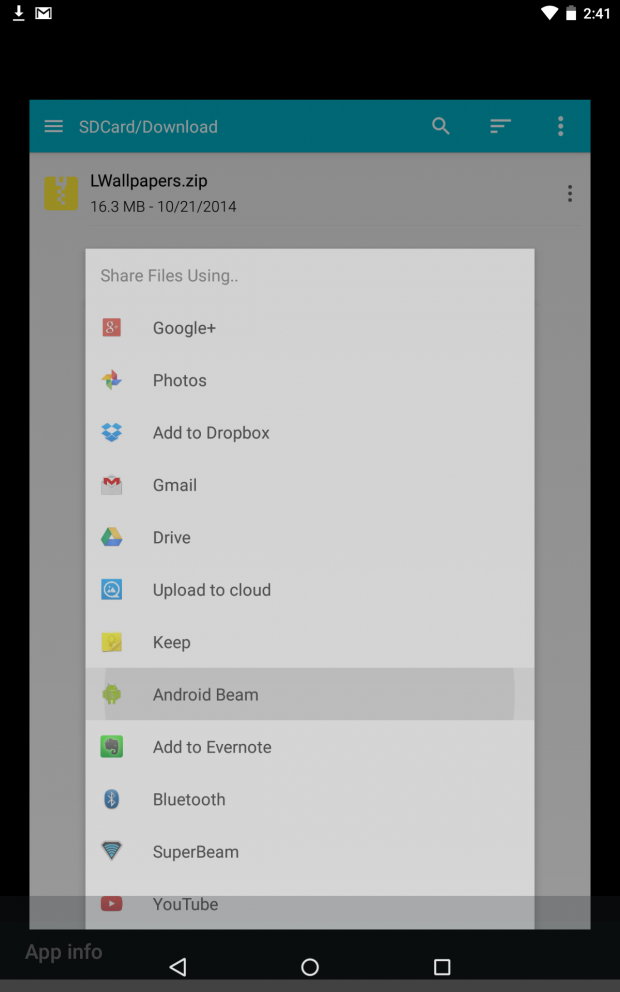Share via Google+
The width and height of the screenshot is (620, 992).
310,328
